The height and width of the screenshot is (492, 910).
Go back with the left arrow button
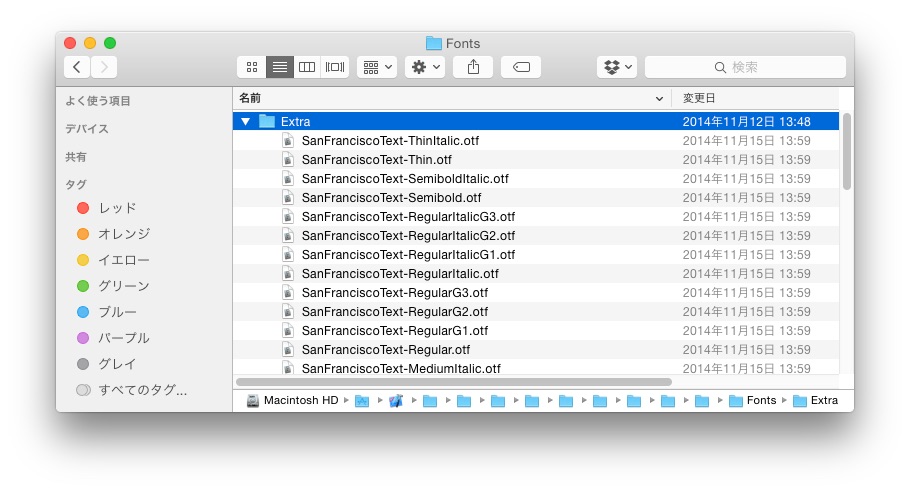[77, 67]
